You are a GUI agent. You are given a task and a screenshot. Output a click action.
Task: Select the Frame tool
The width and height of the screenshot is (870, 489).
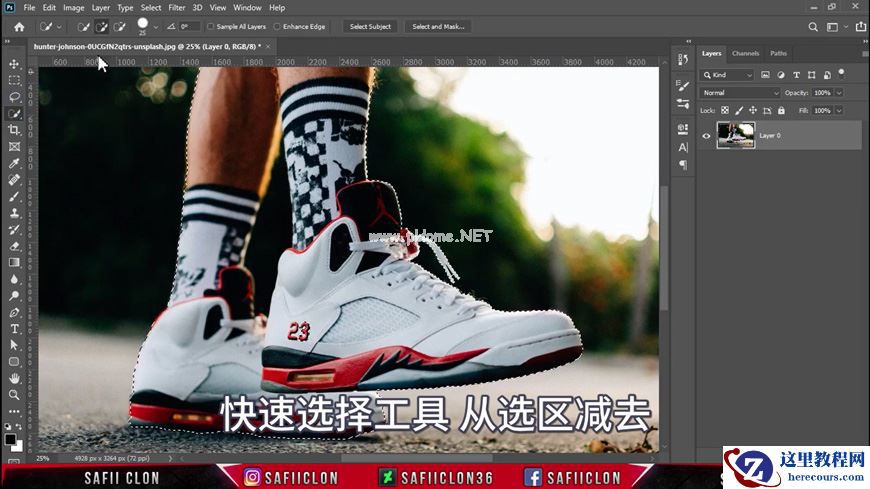(x=14, y=147)
